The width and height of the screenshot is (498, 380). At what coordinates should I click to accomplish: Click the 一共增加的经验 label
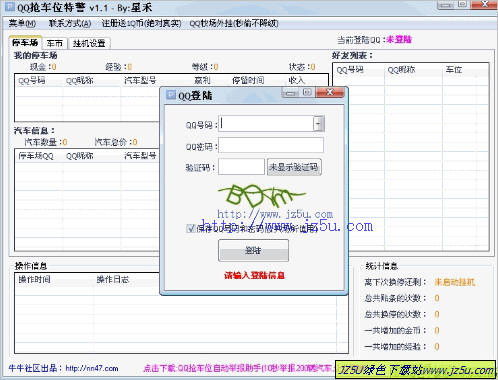click(395, 347)
